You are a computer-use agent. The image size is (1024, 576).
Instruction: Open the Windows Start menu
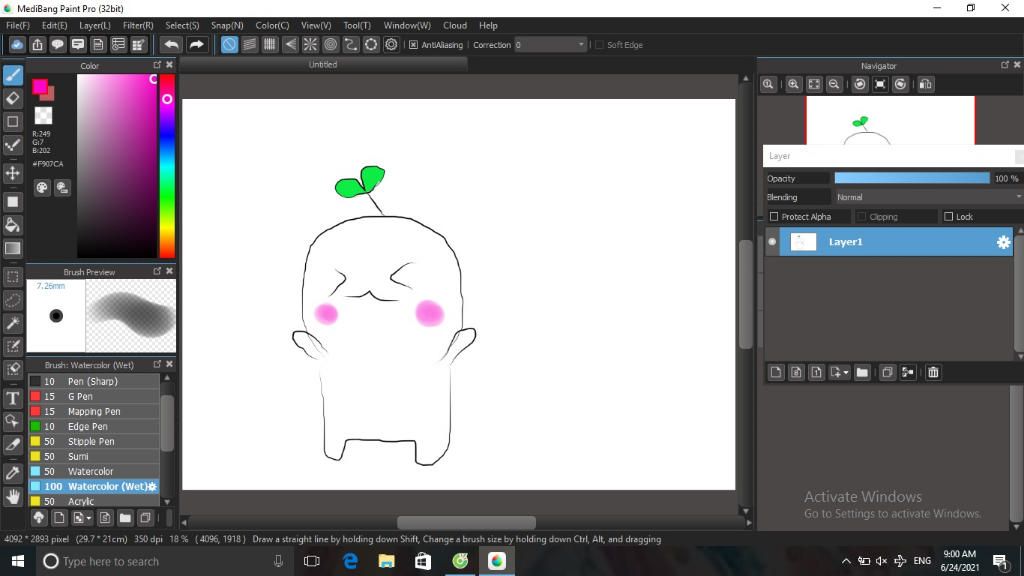(x=18, y=561)
